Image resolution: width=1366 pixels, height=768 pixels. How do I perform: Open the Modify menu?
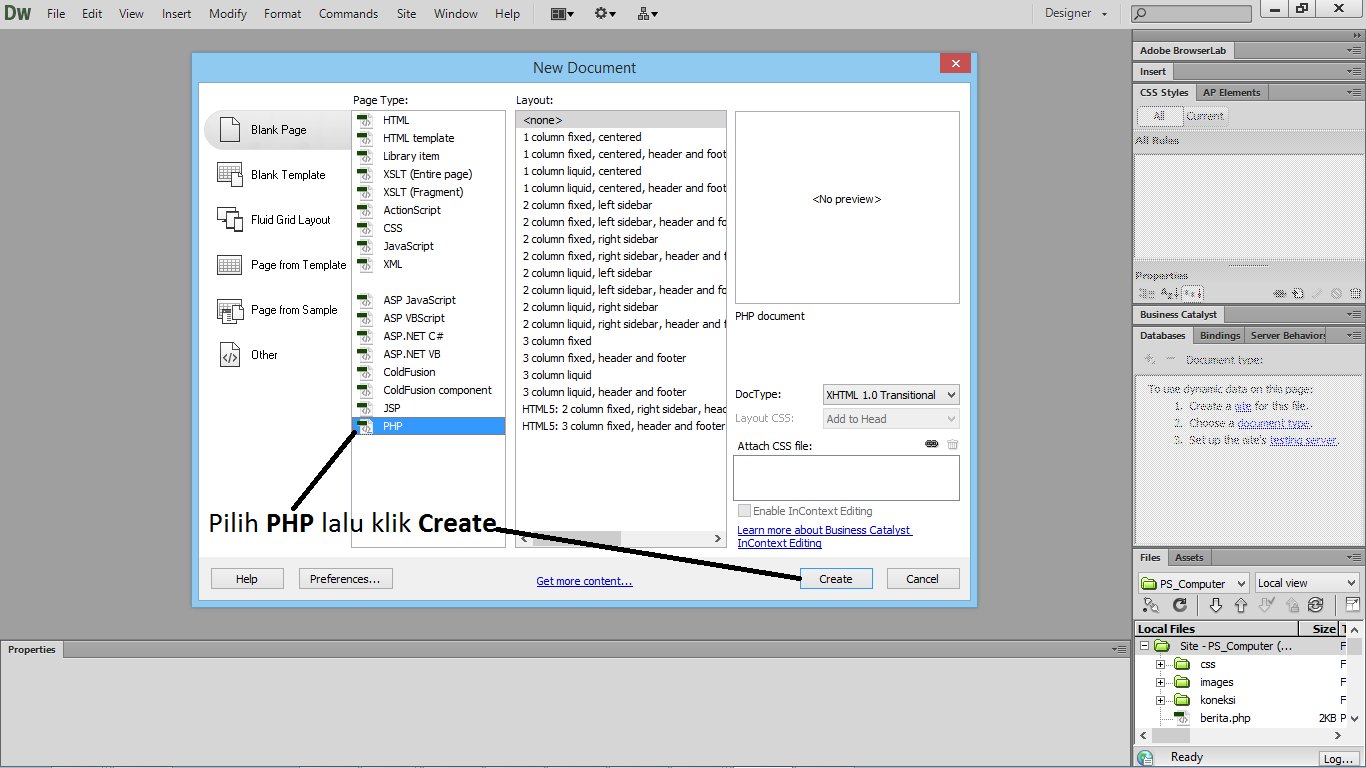pos(228,14)
